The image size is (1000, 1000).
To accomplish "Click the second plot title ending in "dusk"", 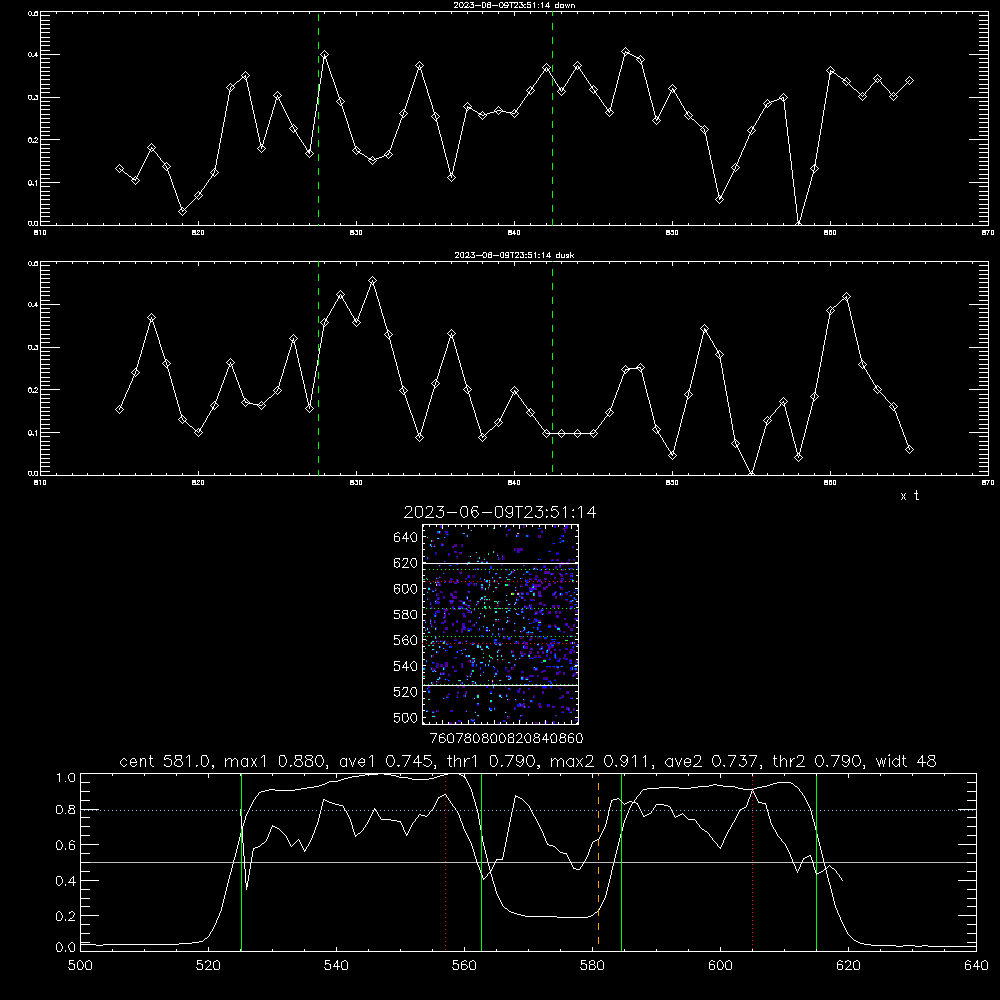I will [x=514, y=255].
